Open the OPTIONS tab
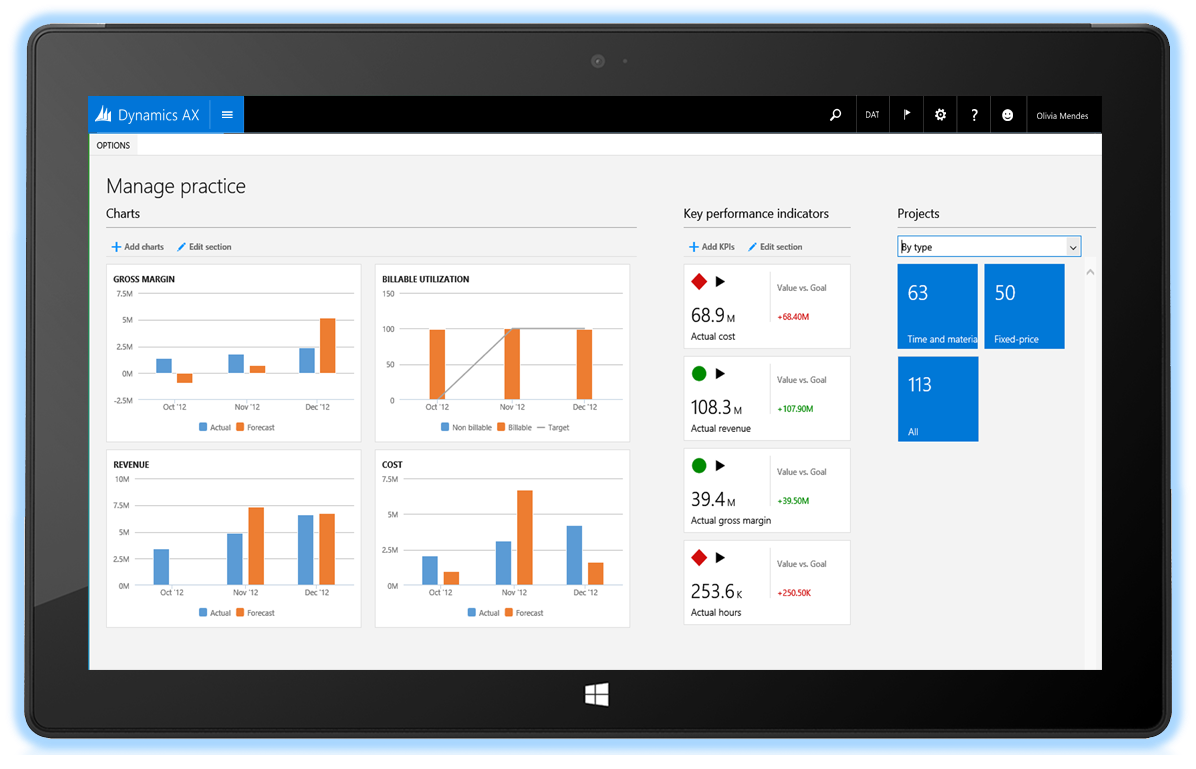 click(x=113, y=145)
